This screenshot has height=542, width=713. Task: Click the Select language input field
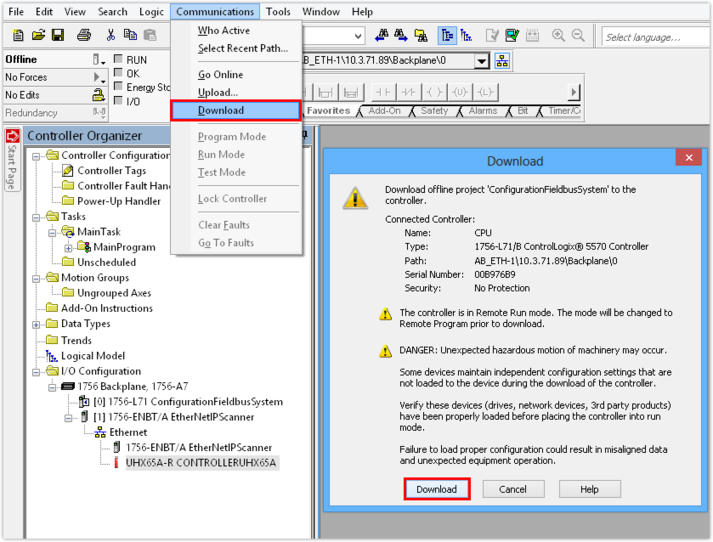point(655,37)
